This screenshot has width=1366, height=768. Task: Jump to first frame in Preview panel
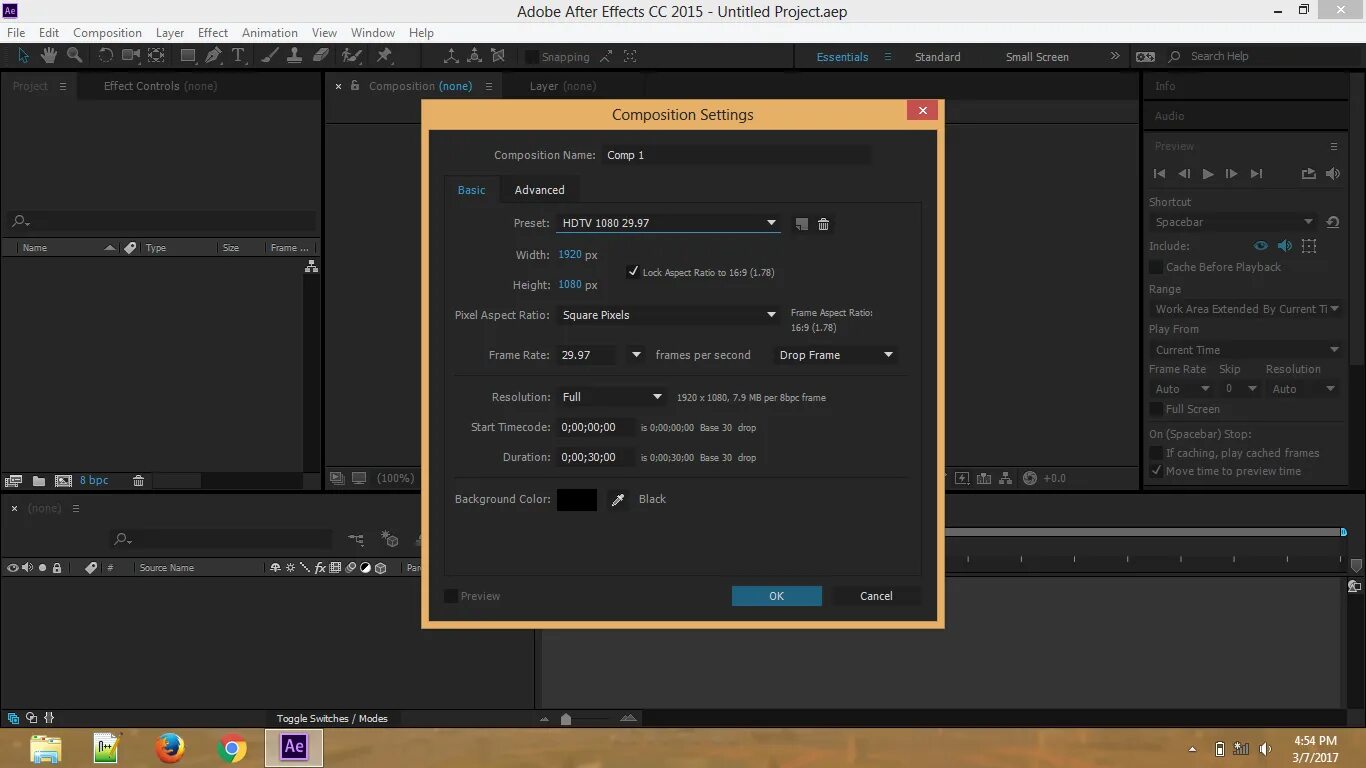click(x=1159, y=174)
